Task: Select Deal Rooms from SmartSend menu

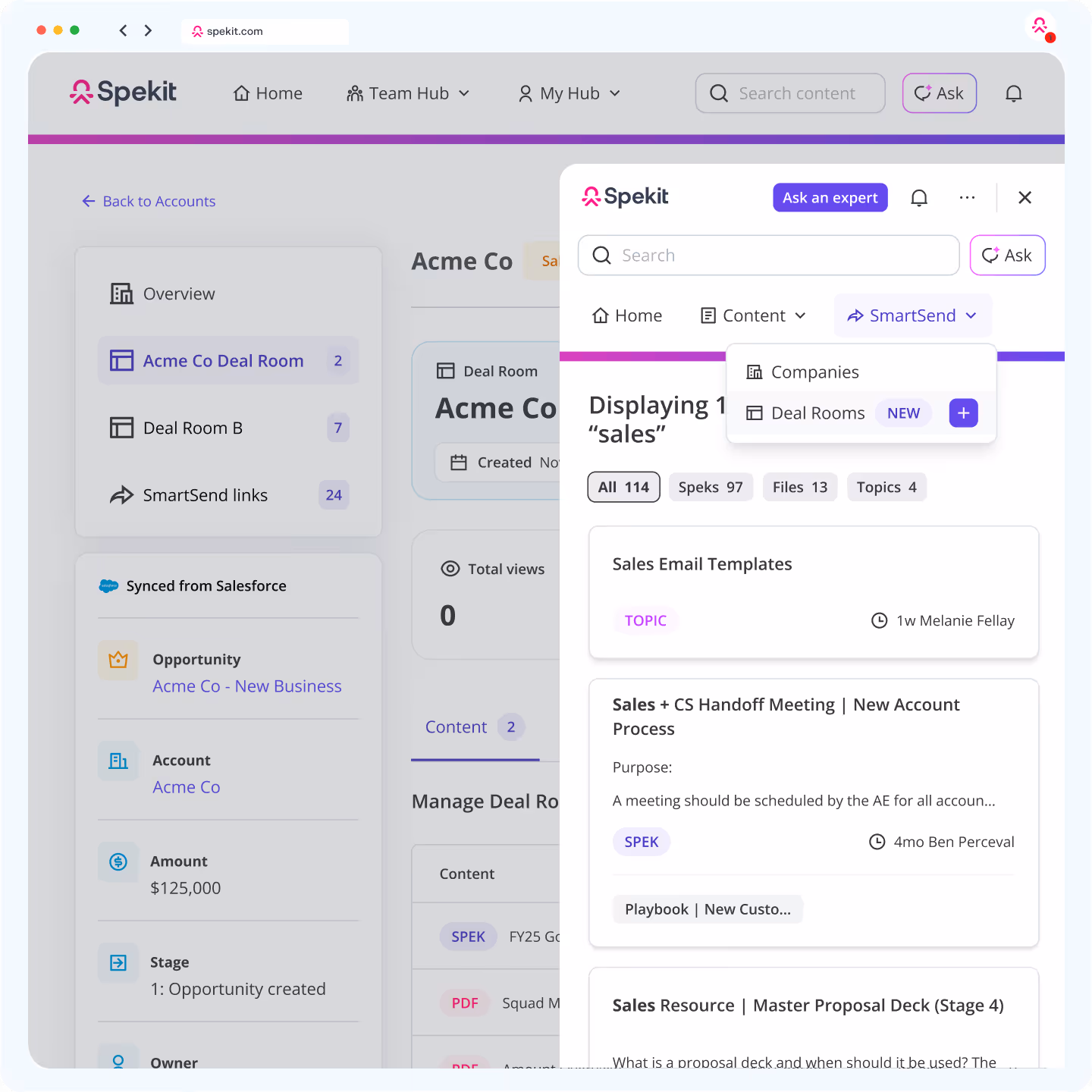Action: [817, 413]
